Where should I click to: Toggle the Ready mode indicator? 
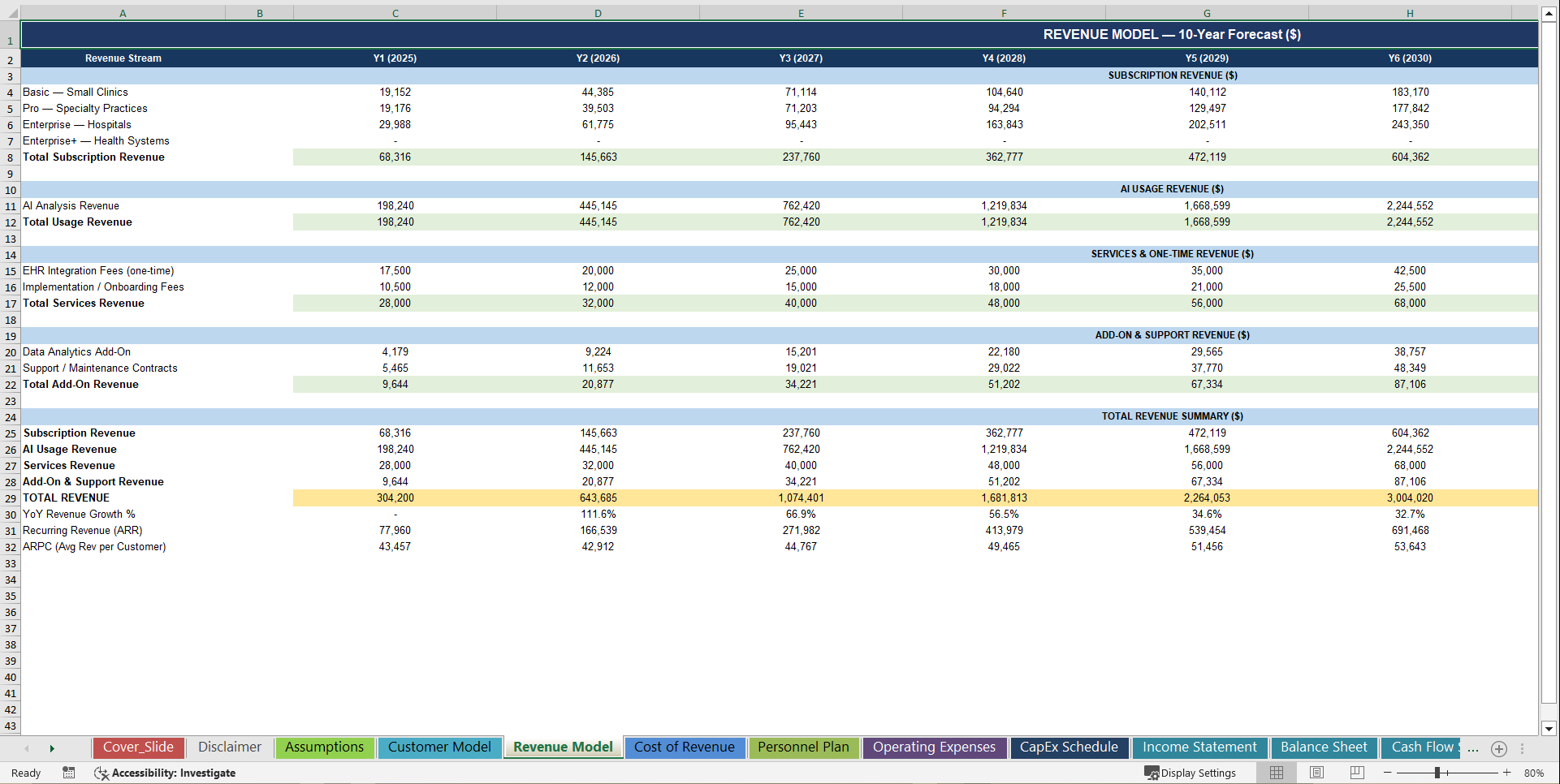25,773
